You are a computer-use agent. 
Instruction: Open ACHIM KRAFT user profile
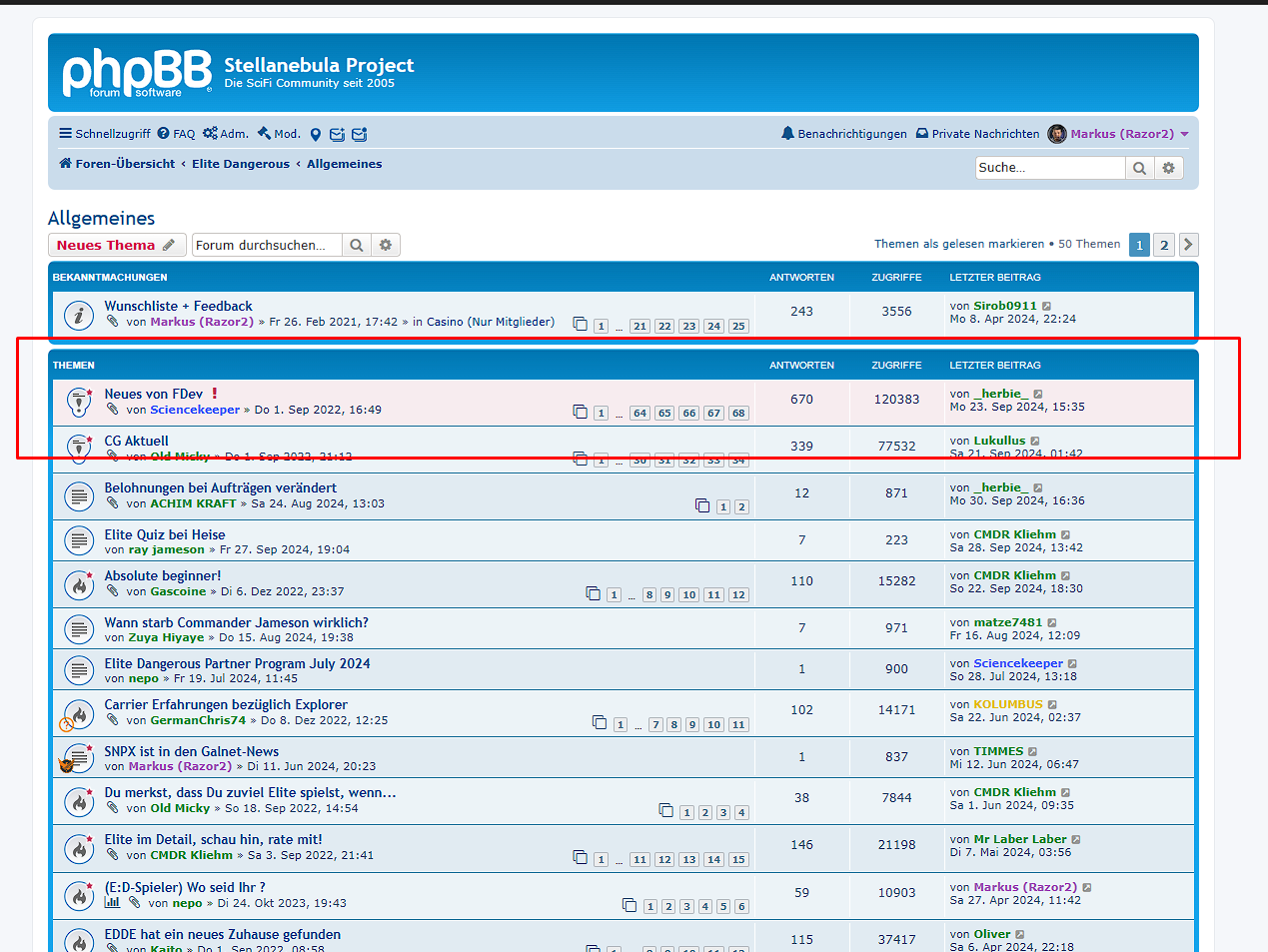[193, 503]
